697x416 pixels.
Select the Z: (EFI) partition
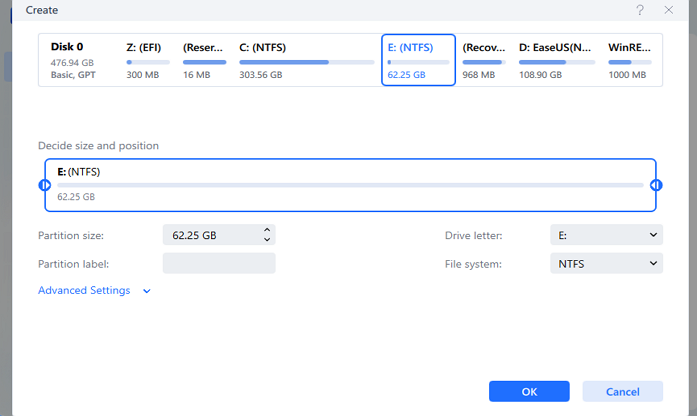tap(148, 60)
